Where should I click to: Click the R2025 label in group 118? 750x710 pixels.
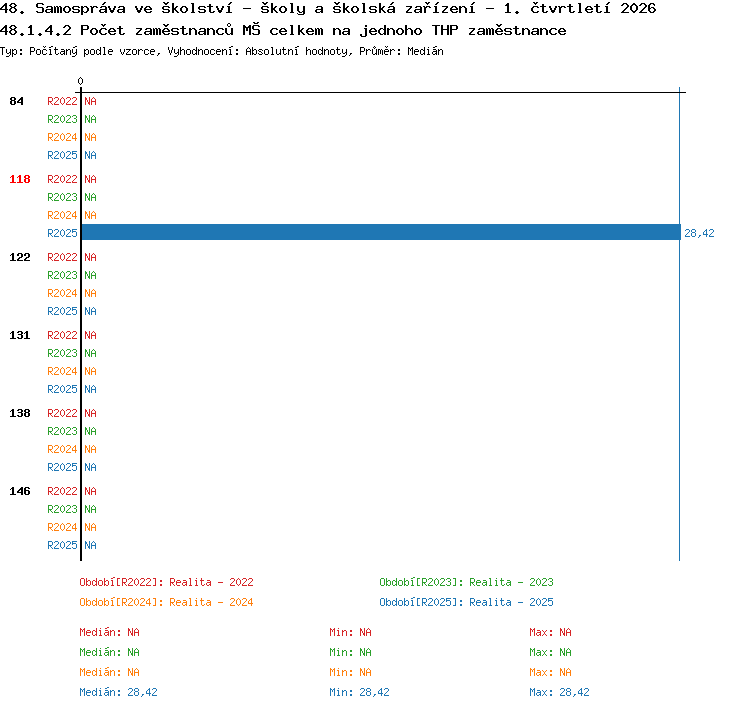click(62, 233)
